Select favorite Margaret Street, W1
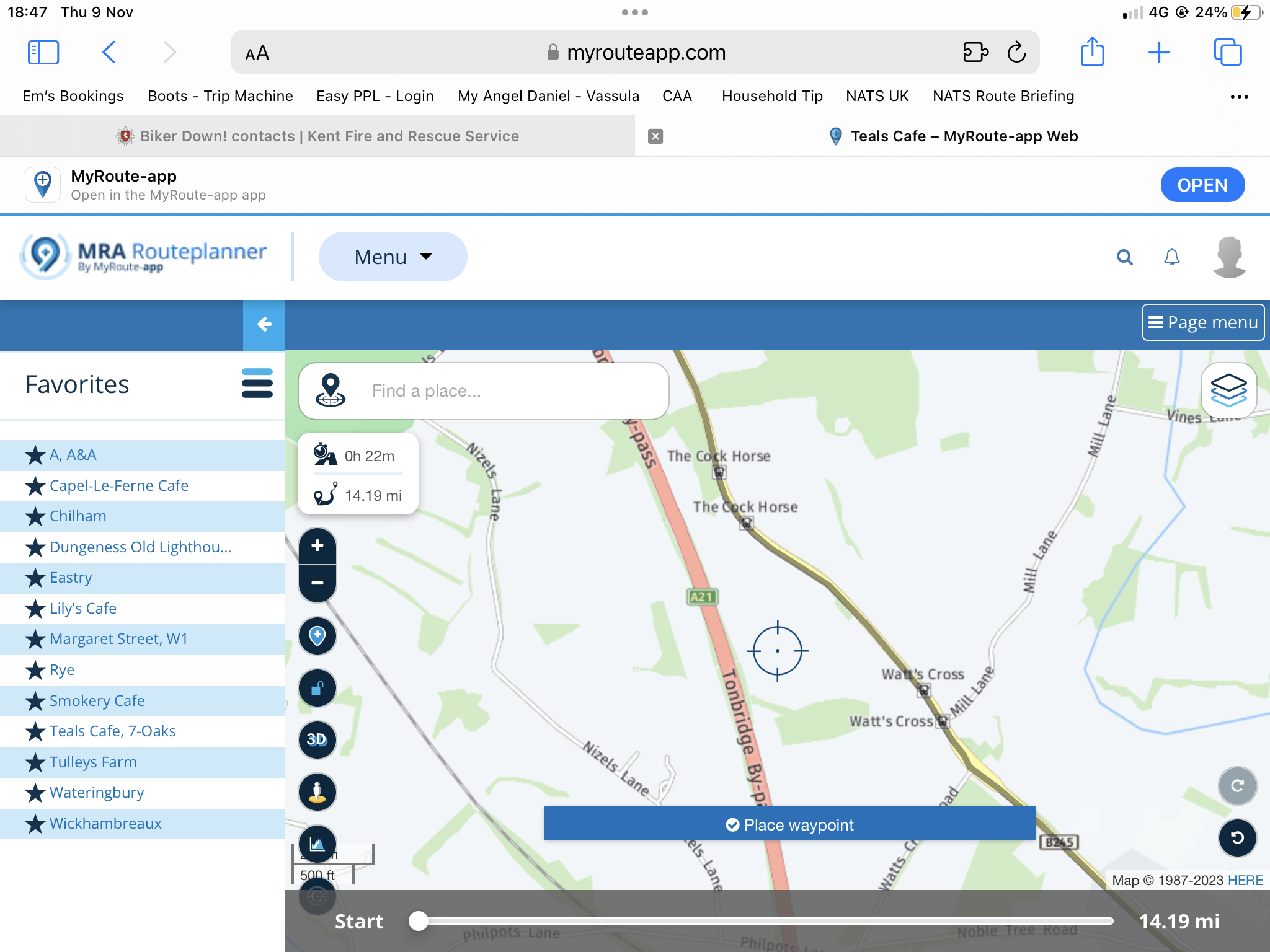Viewport: 1270px width, 952px height. pyautogui.click(x=143, y=639)
